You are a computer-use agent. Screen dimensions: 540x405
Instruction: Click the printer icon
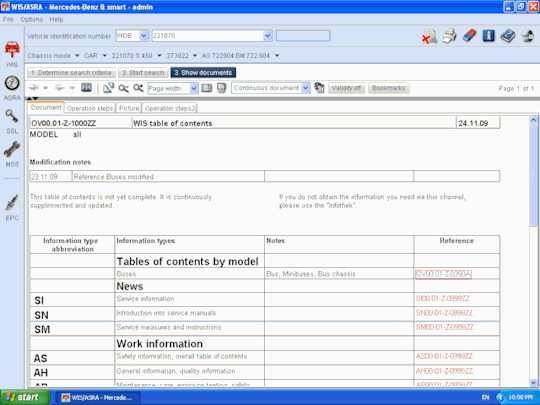tap(449, 36)
